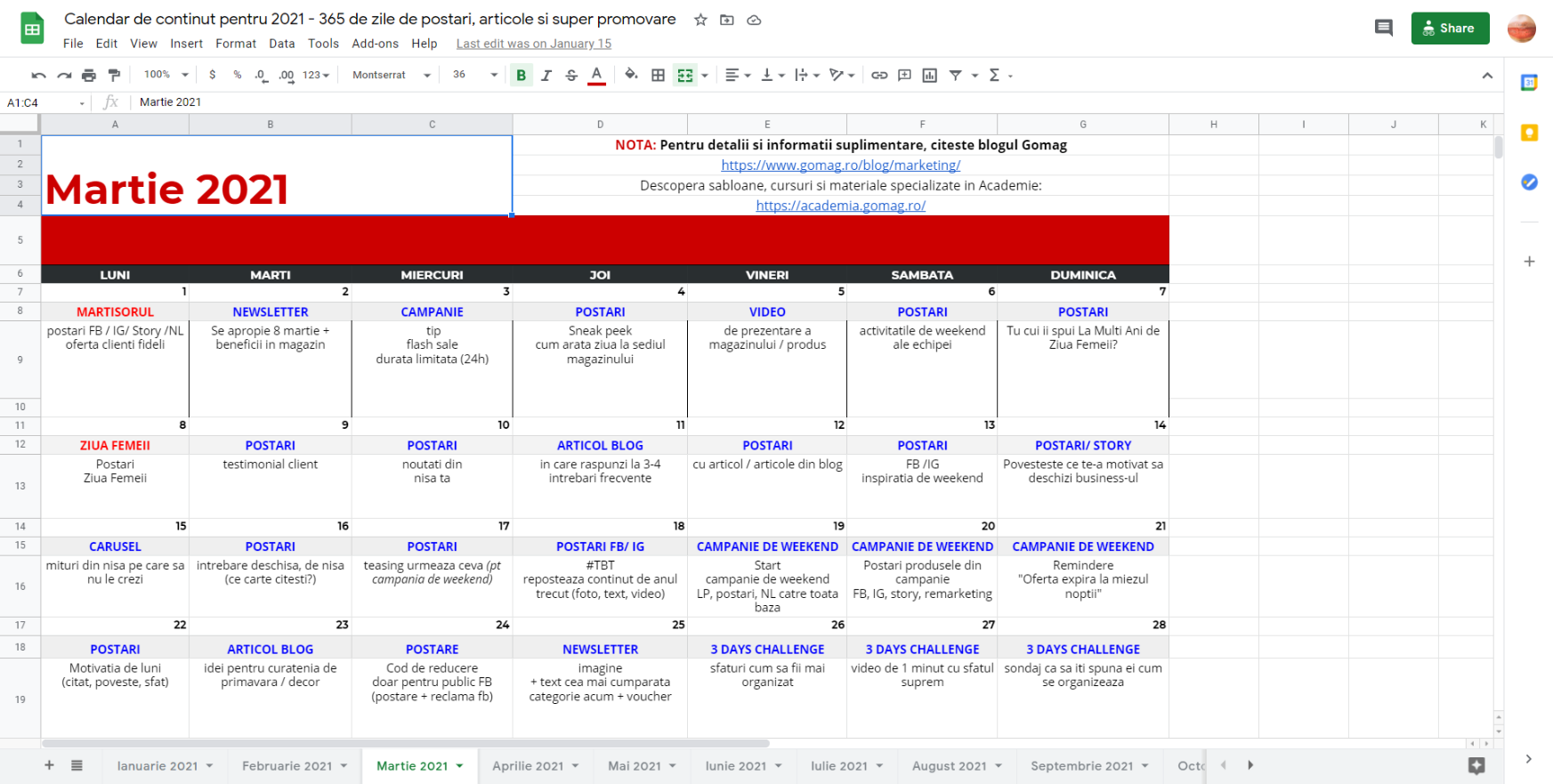Open the text color picker
Viewport: 1553px width, 784px height.
pyautogui.click(x=597, y=76)
